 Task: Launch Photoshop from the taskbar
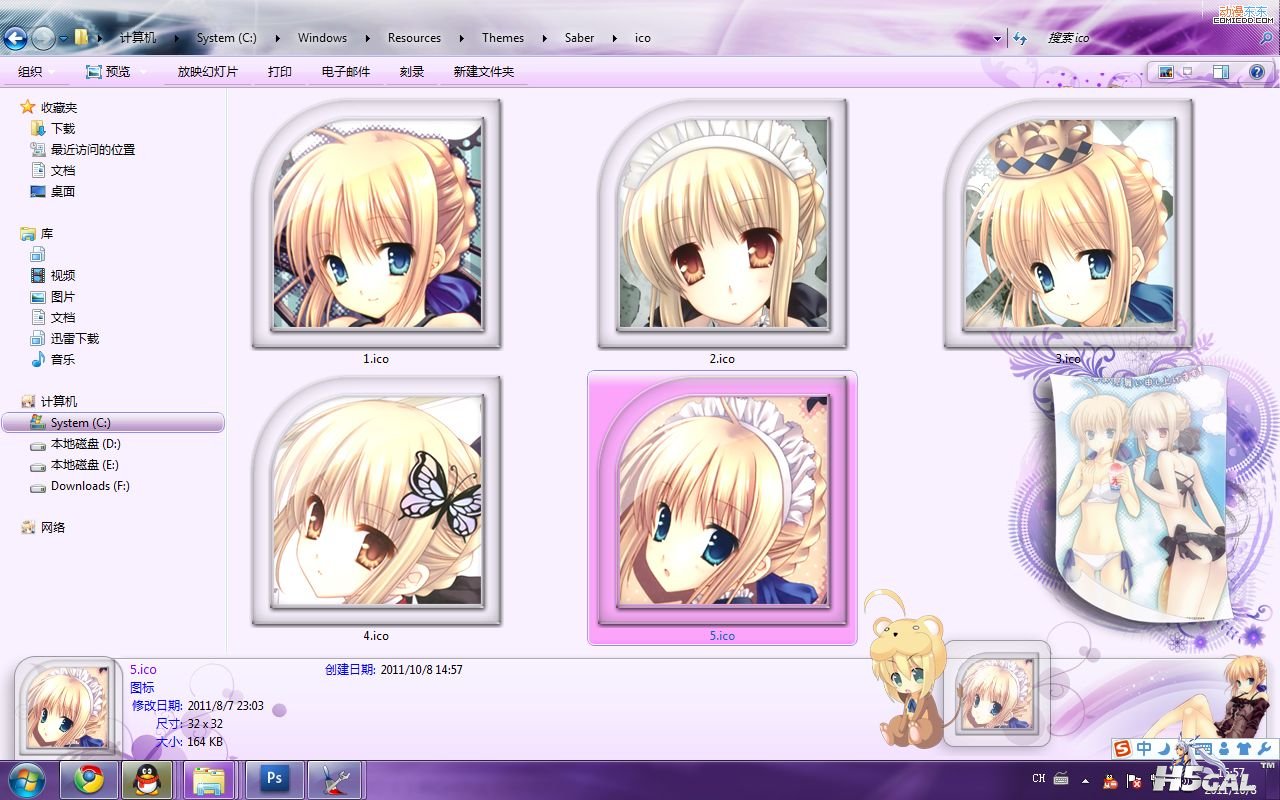273,779
